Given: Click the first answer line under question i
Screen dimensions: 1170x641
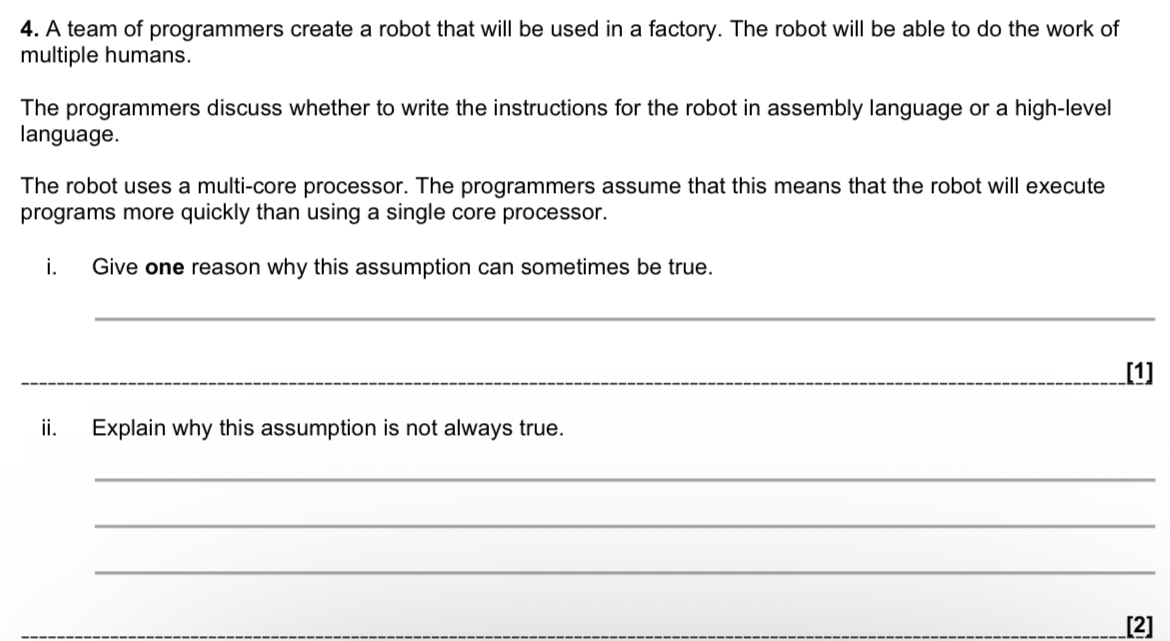Looking at the screenshot, I should click(x=622, y=319).
